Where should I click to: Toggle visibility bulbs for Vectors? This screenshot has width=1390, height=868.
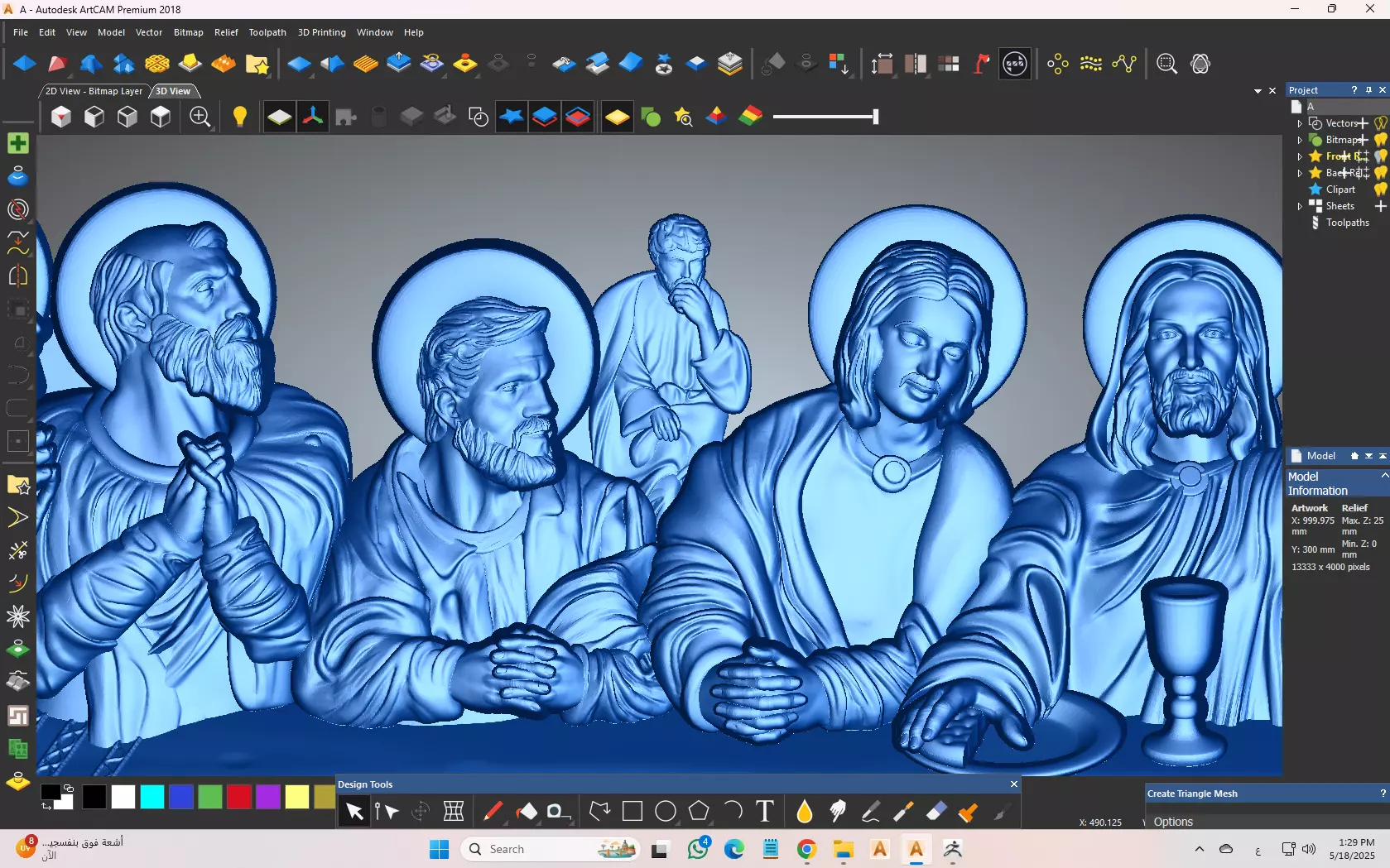[x=1380, y=123]
